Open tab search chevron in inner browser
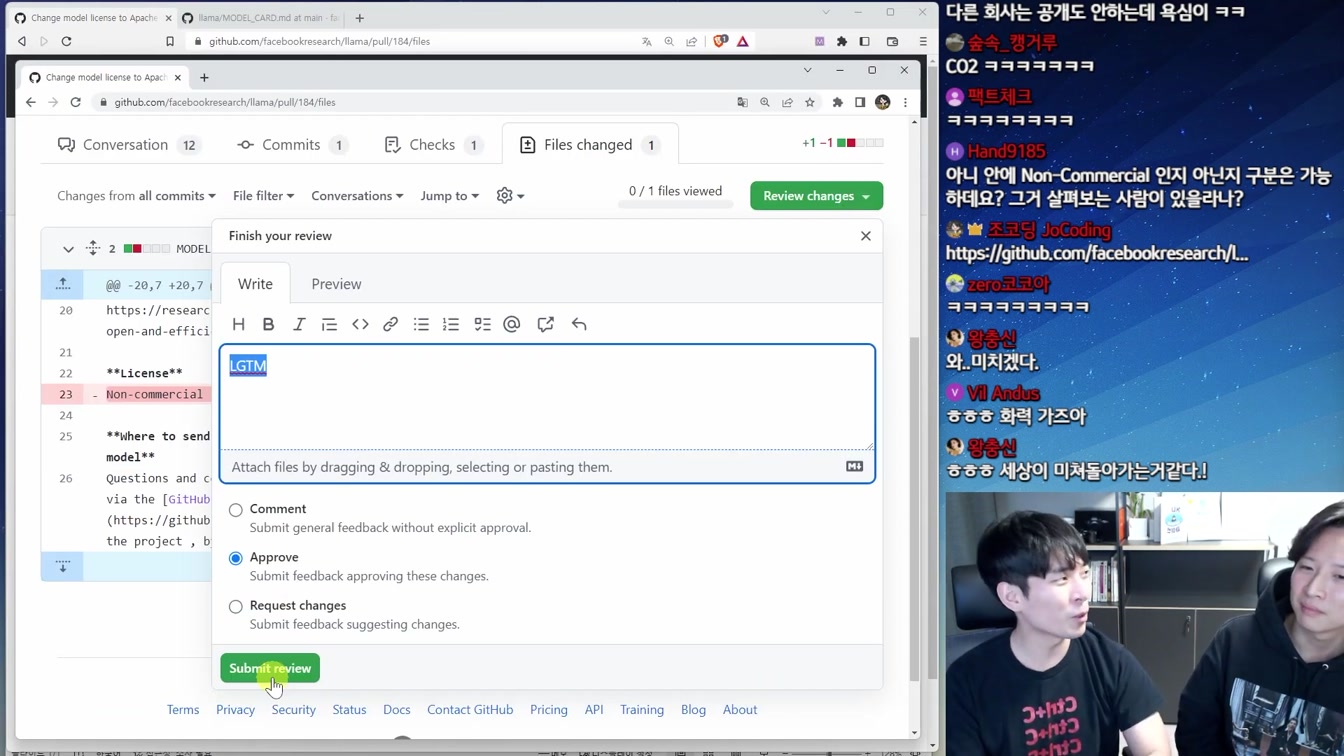 click(x=807, y=70)
